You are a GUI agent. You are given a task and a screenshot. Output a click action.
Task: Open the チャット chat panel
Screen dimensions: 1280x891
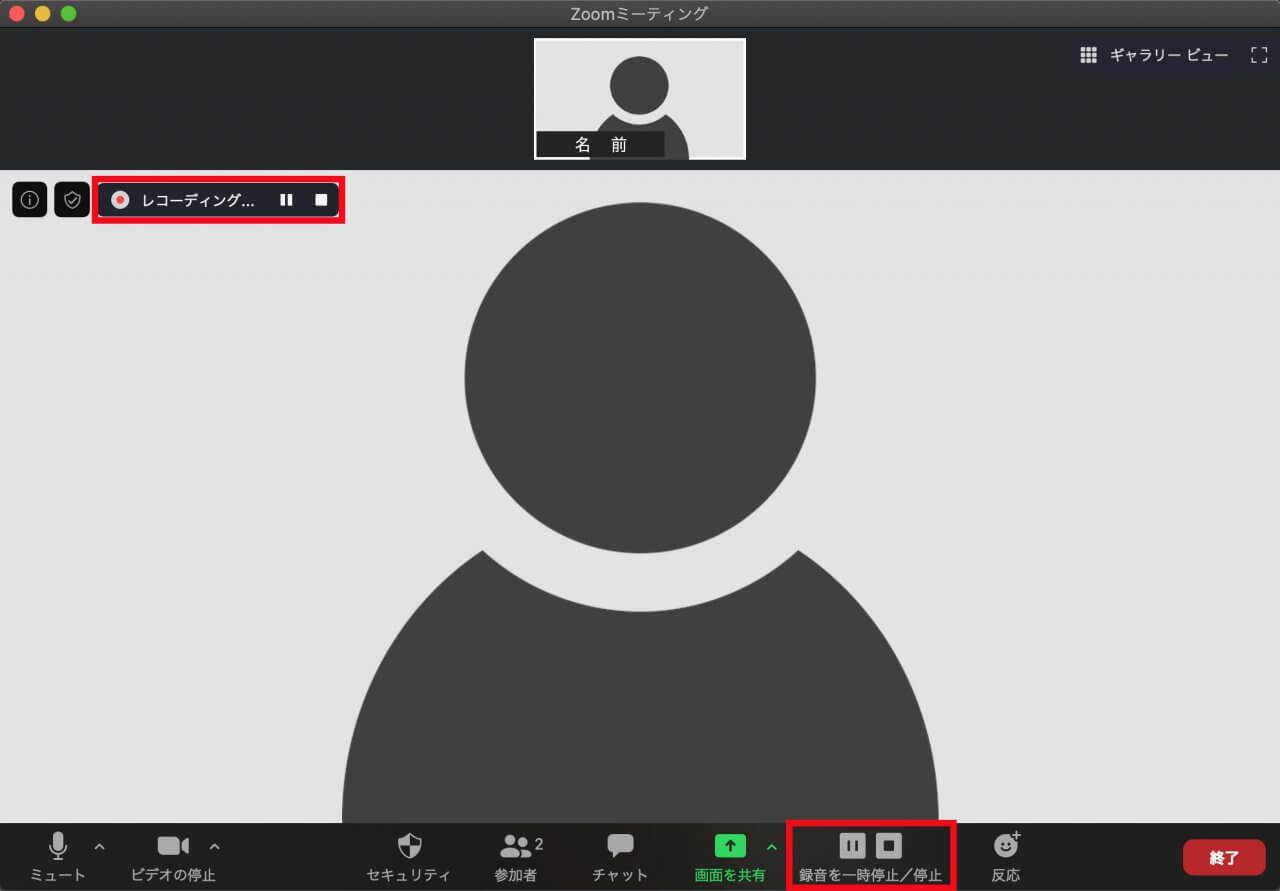620,857
